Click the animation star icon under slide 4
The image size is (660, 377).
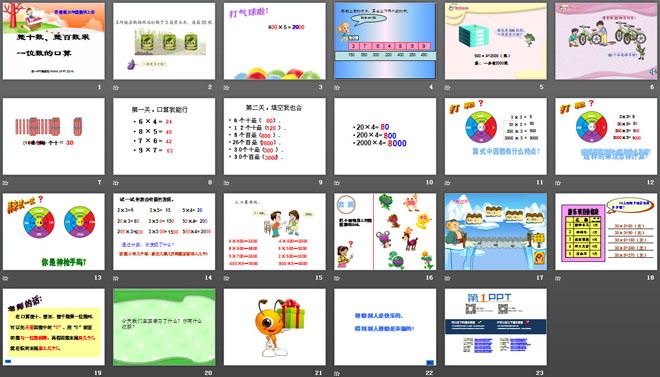pyautogui.click(x=337, y=88)
